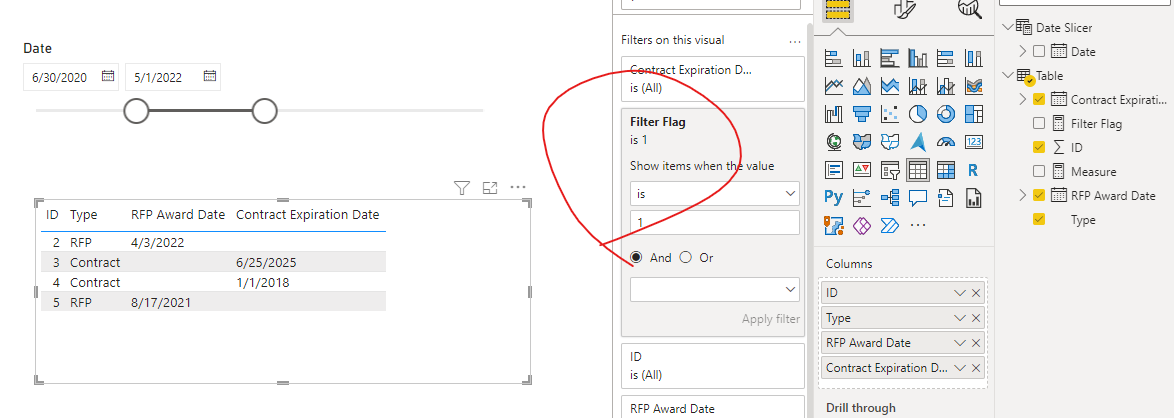Uncheck the Type field checkbox

click(x=1038, y=219)
